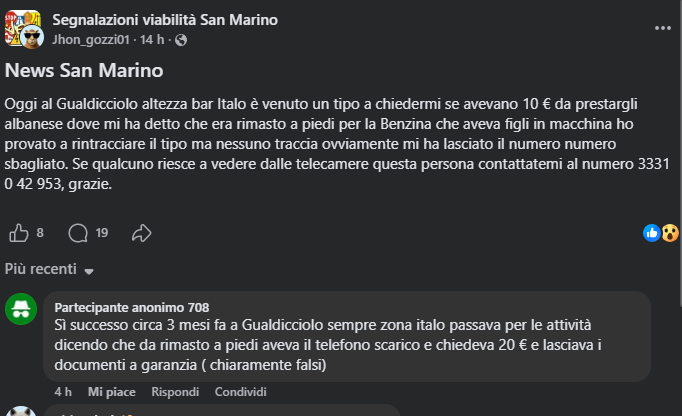Viewport: 682px width, 416px height.
Task: Click the thumbs-up Like icon on post
Action: click(x=19, y=233)
